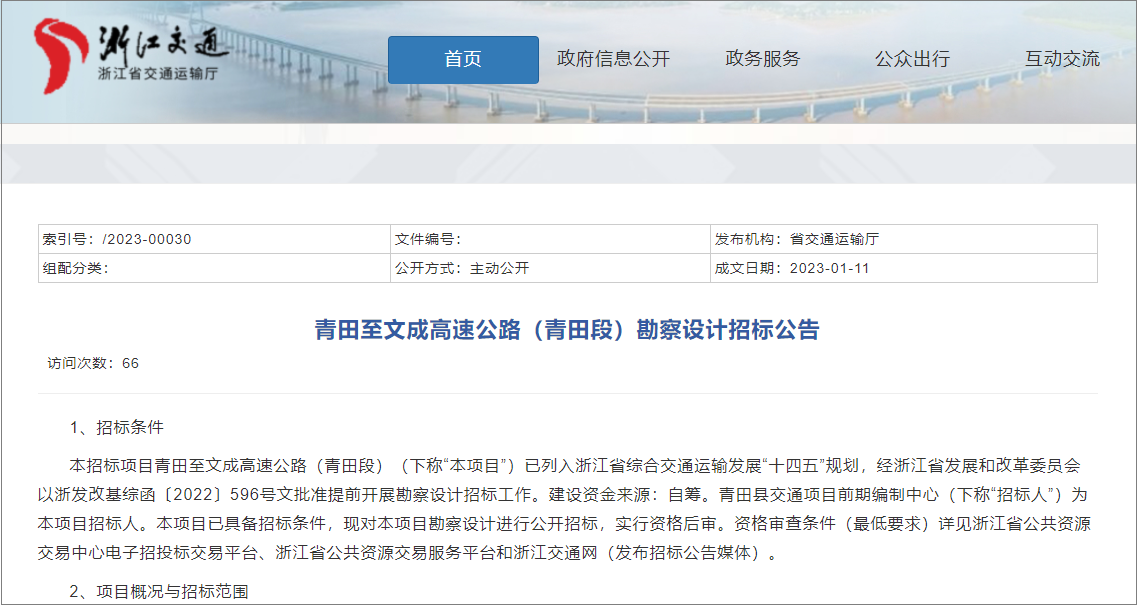1137x605 pixels.
Task: Open the 政务服务 menu item
Action: (x=763, y=59)
